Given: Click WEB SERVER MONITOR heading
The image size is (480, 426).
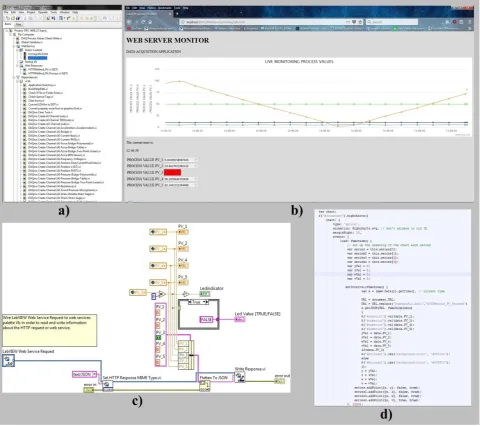Looking at the screenshot, I should click(x=168, y=40).
